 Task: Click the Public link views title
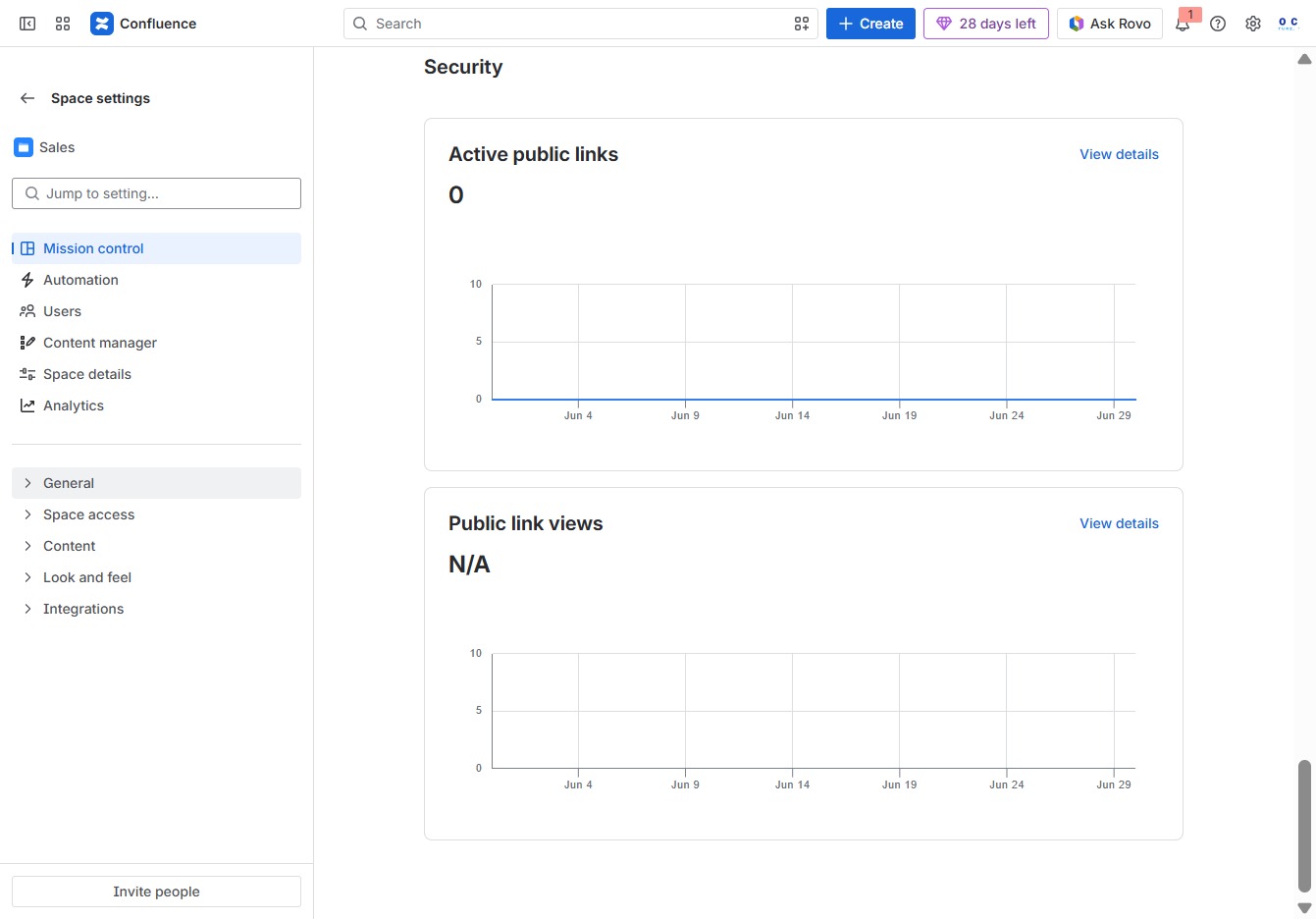click(526, 523)
